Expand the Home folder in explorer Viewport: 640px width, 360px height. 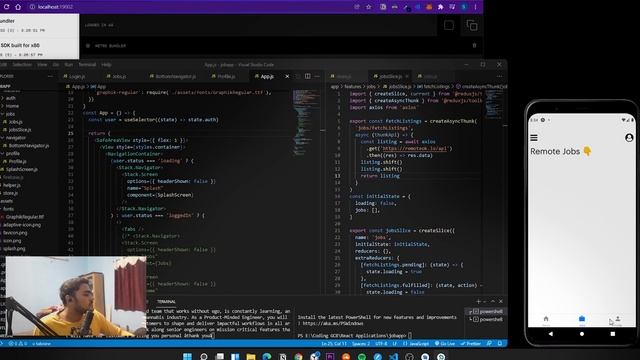click(12, 106)
